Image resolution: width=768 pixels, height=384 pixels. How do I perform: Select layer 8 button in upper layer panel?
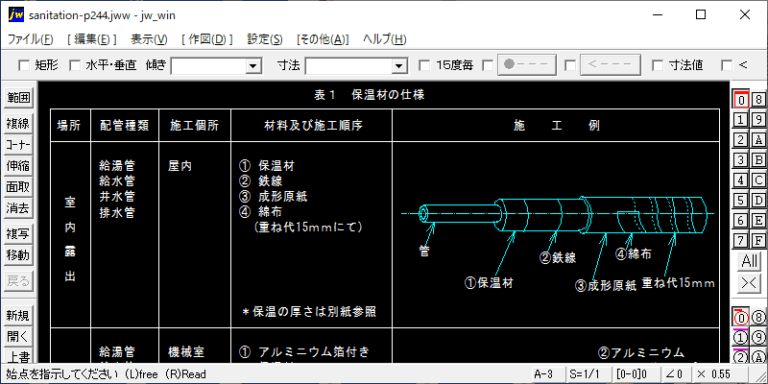(759, 99)
